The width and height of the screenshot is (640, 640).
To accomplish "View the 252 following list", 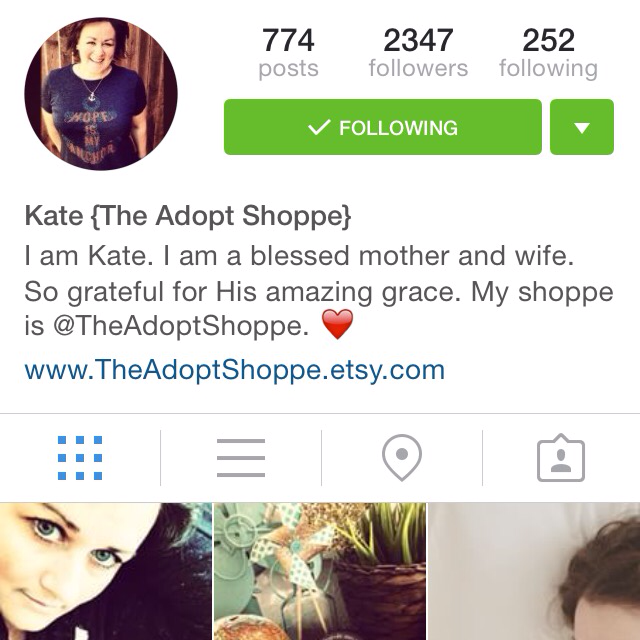I will tap(548, 52).
